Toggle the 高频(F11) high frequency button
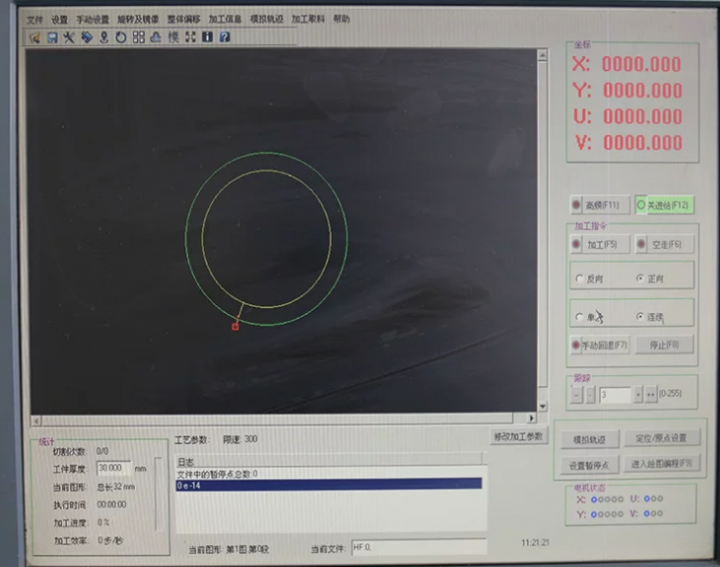This screenshot has height=567, width=720. click(599, 205)
